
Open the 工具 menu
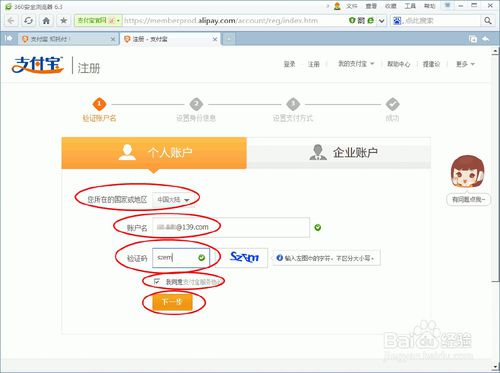point(410,6)
